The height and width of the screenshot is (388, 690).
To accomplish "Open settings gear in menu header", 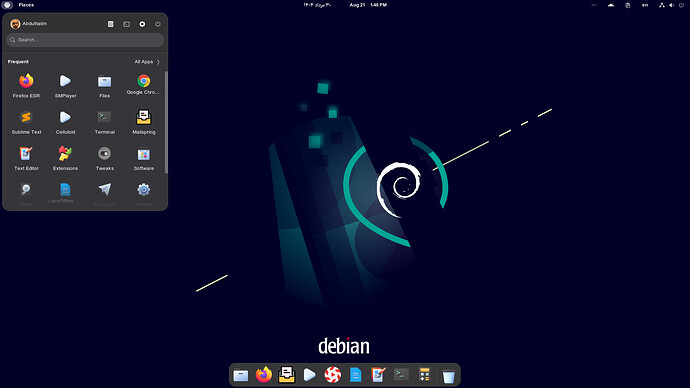I will (142, 24).
